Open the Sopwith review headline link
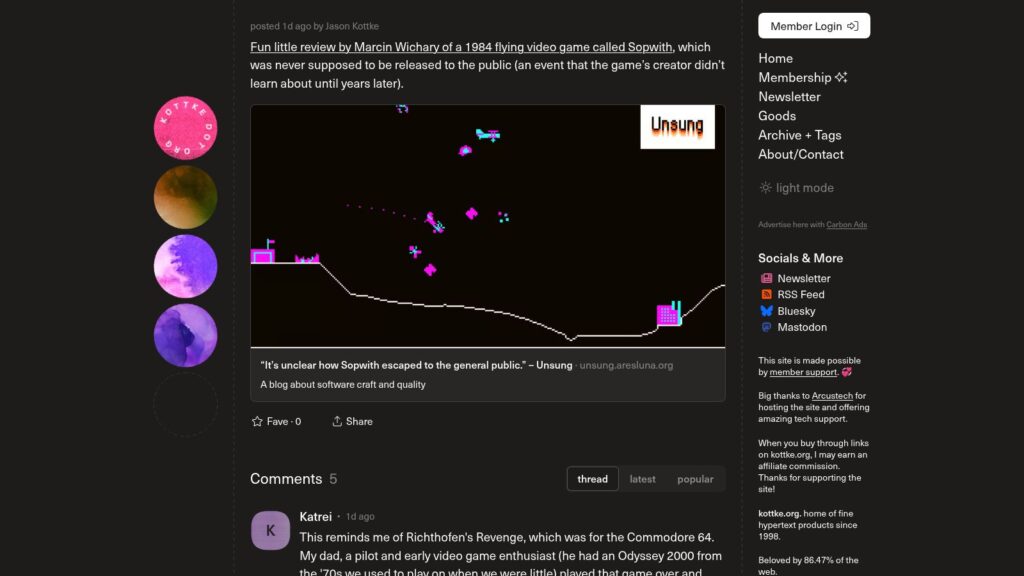The image size is (1024, 576). (461, 47)
